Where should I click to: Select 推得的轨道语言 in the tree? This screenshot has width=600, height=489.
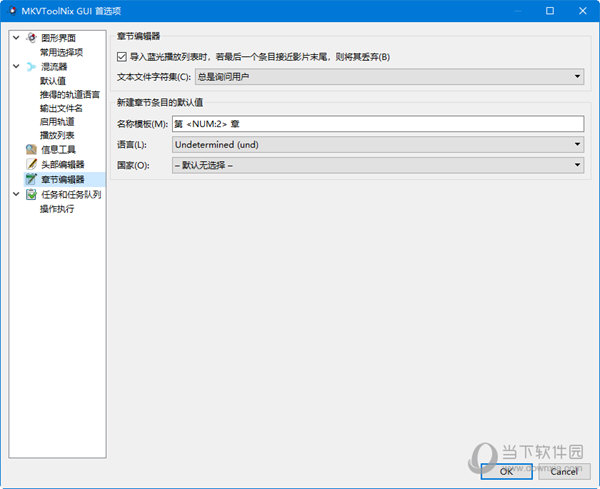click(x=70, y=95)
